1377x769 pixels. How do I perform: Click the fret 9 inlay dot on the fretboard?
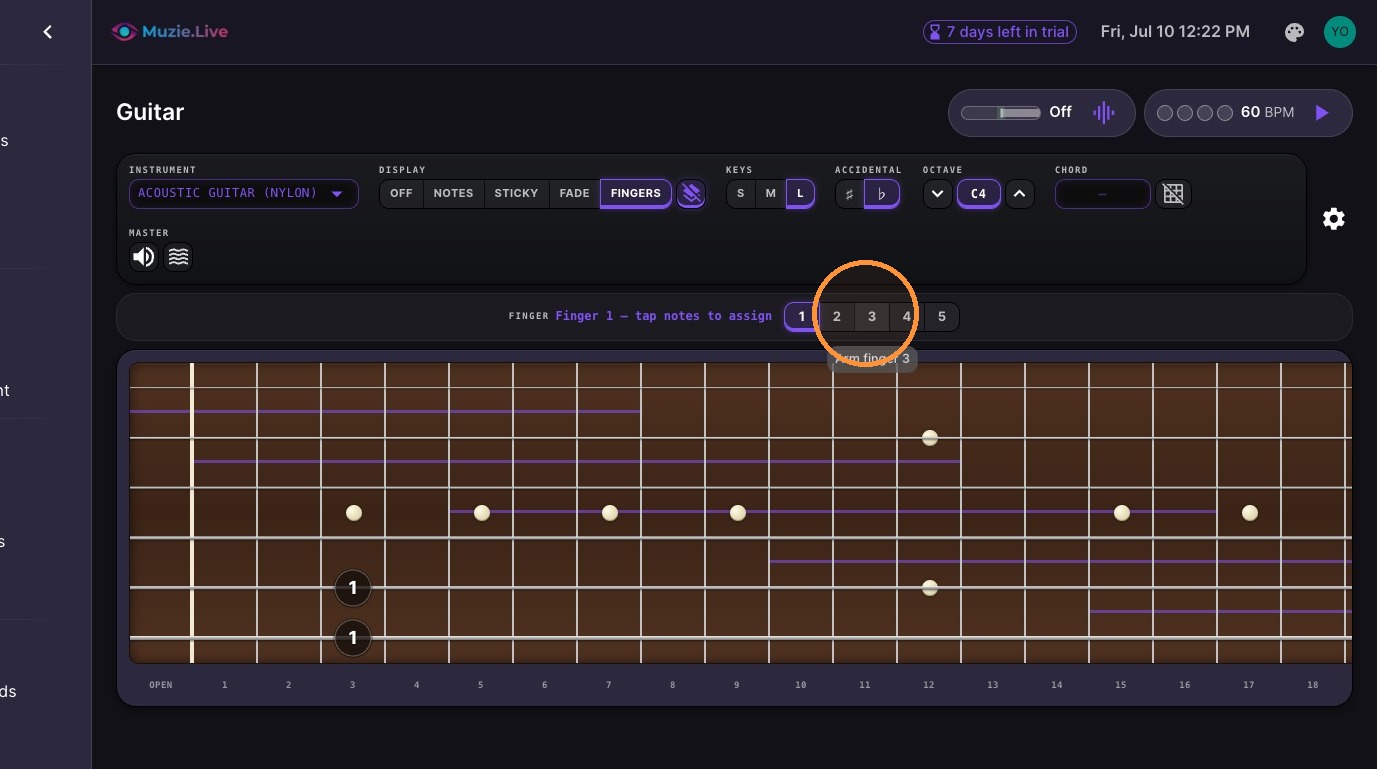[737, 513]
